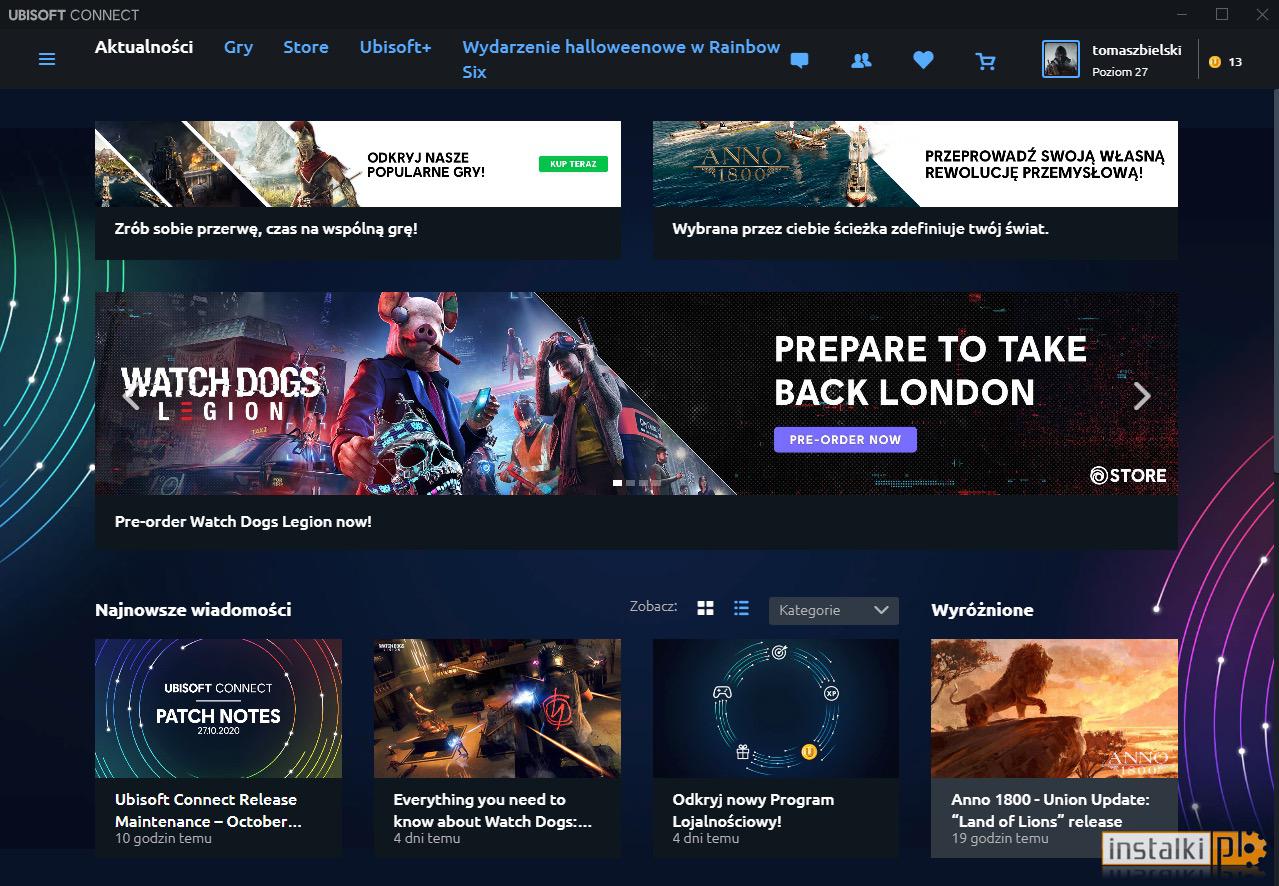Click the Ubisoft Store logo on banner
This screenshot has width=1279, height=886.
click(1128, 475)
